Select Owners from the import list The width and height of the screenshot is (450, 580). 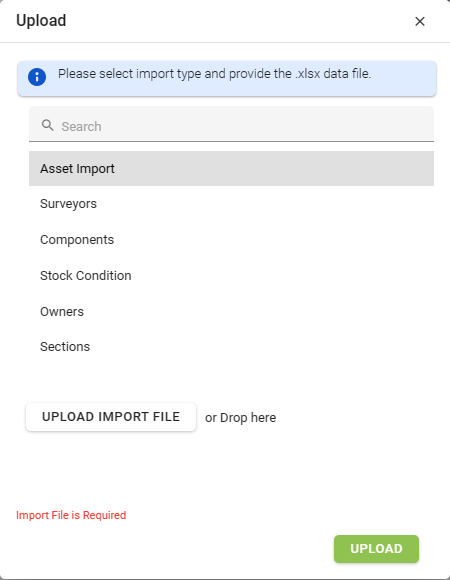231,311
